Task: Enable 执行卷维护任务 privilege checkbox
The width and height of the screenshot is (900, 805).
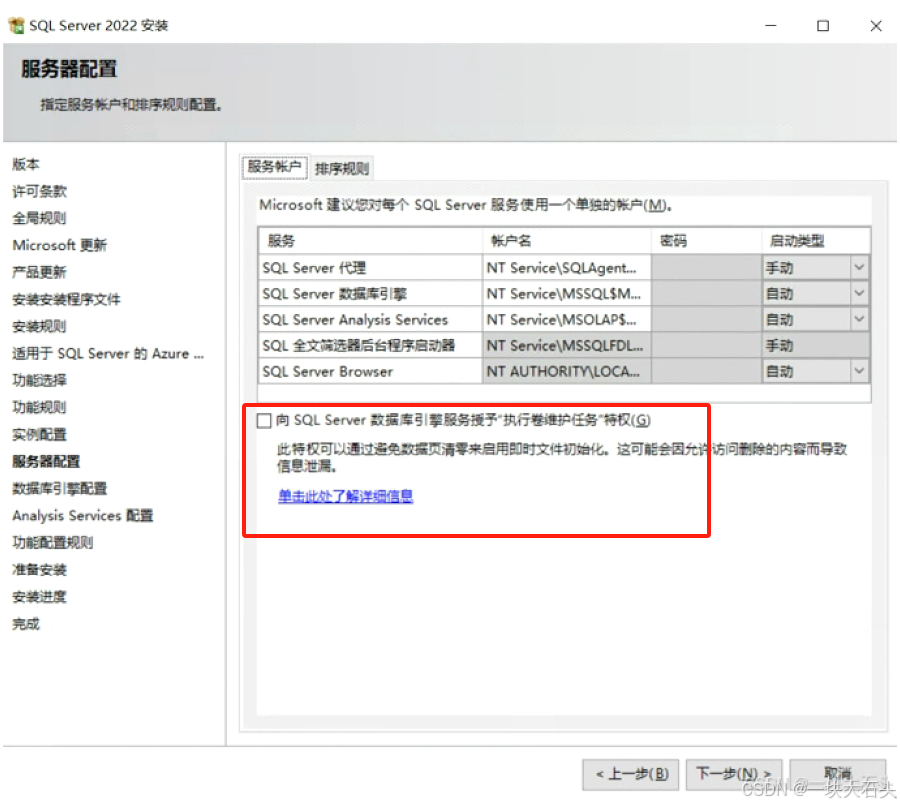Action: 264,421
